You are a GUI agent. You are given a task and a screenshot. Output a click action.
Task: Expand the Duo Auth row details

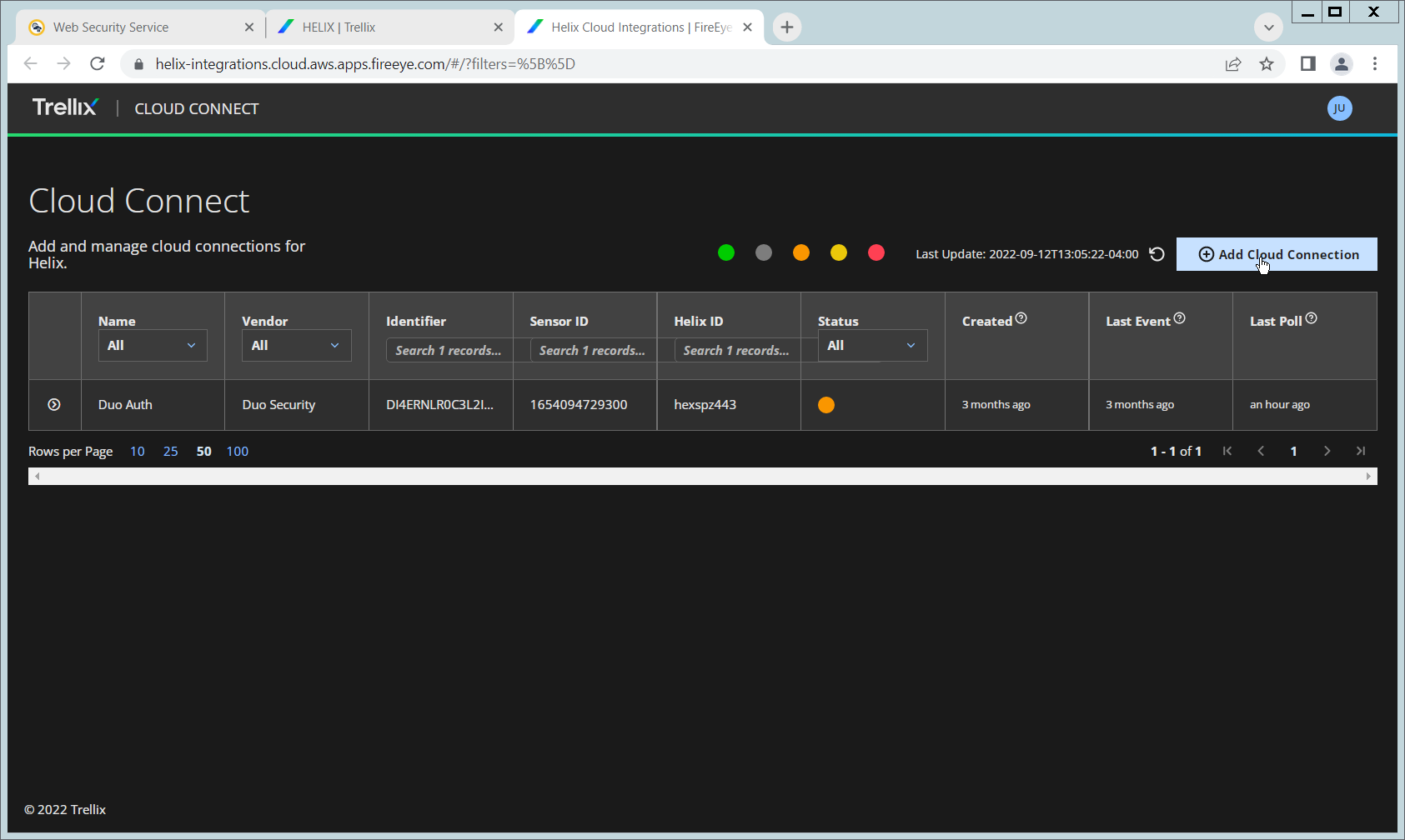[54, 405]
